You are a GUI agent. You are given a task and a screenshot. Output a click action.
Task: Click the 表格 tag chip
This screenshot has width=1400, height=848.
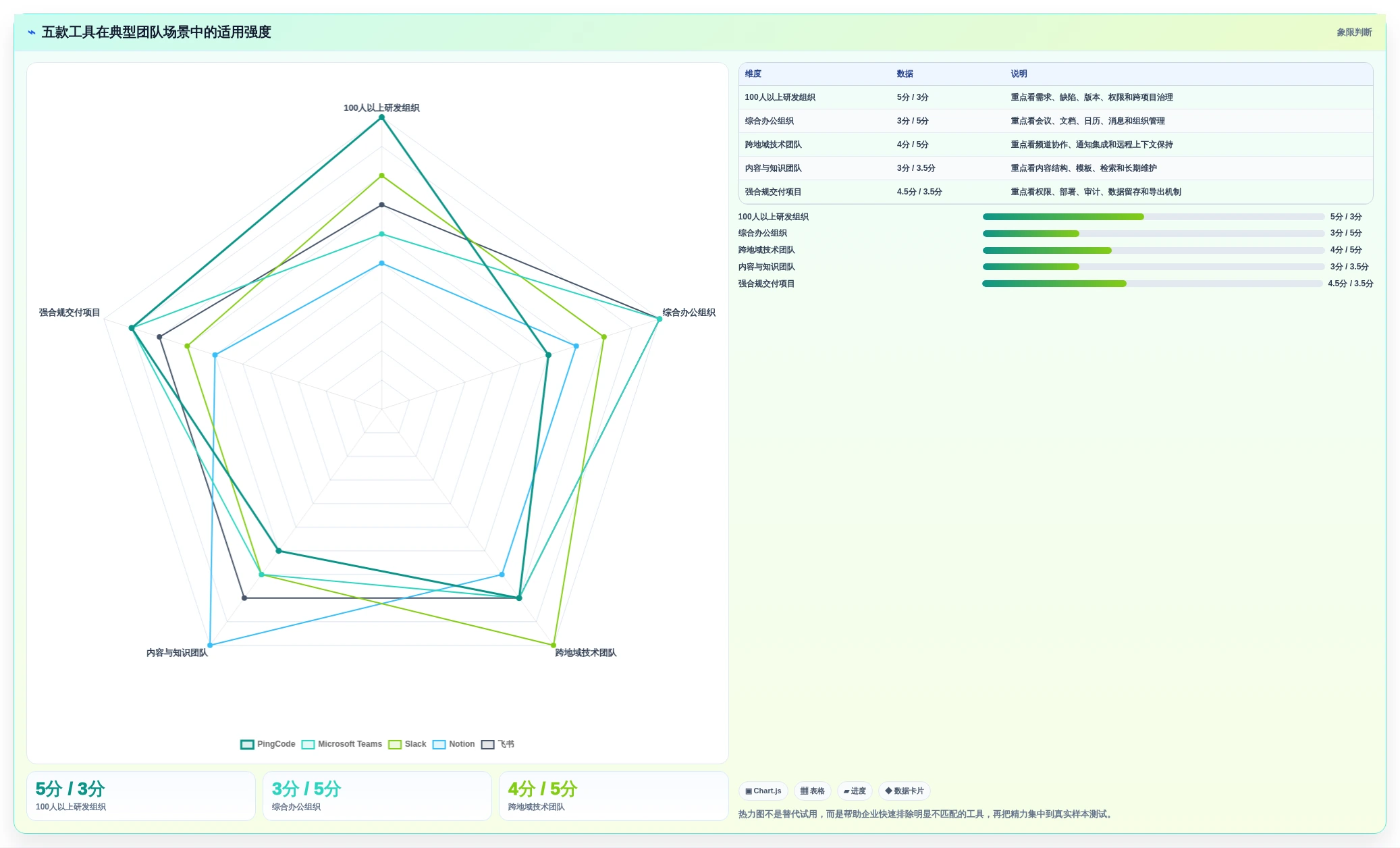[812, 791]
